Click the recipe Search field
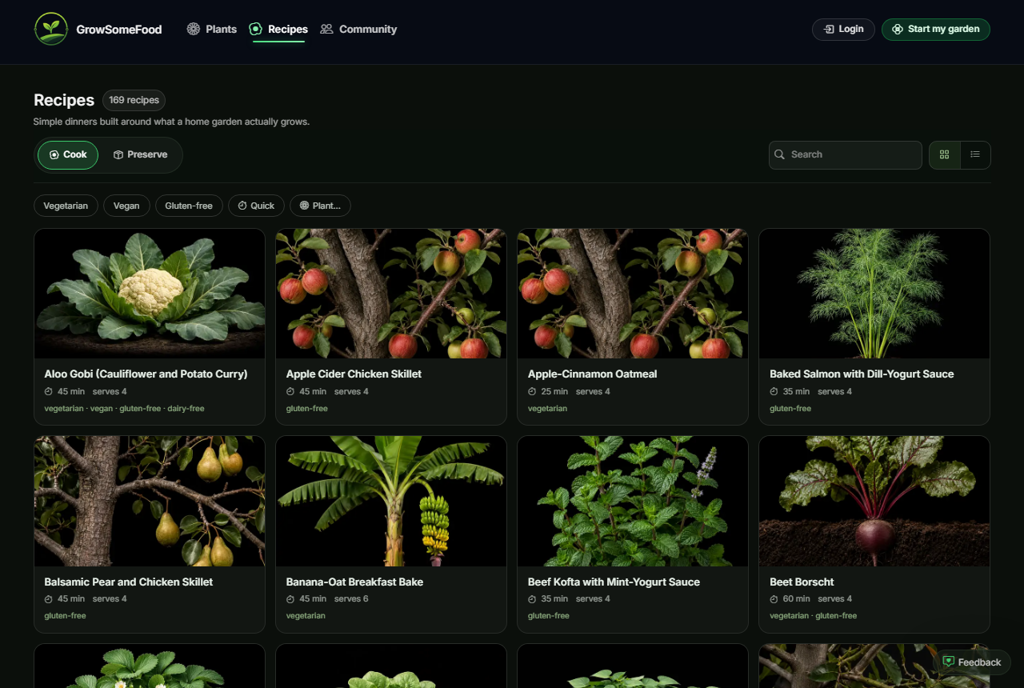 pyautogui.click(x=845, y=155)
